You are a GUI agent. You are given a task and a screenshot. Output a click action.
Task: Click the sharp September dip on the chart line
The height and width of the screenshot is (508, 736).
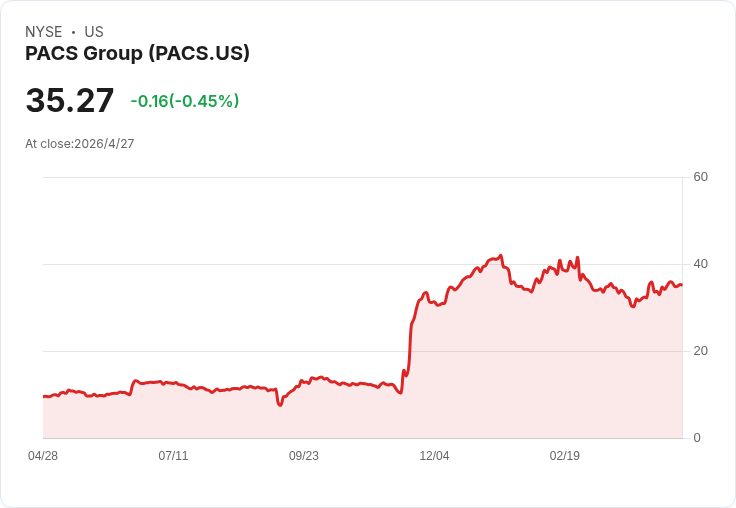coord(280,404)
